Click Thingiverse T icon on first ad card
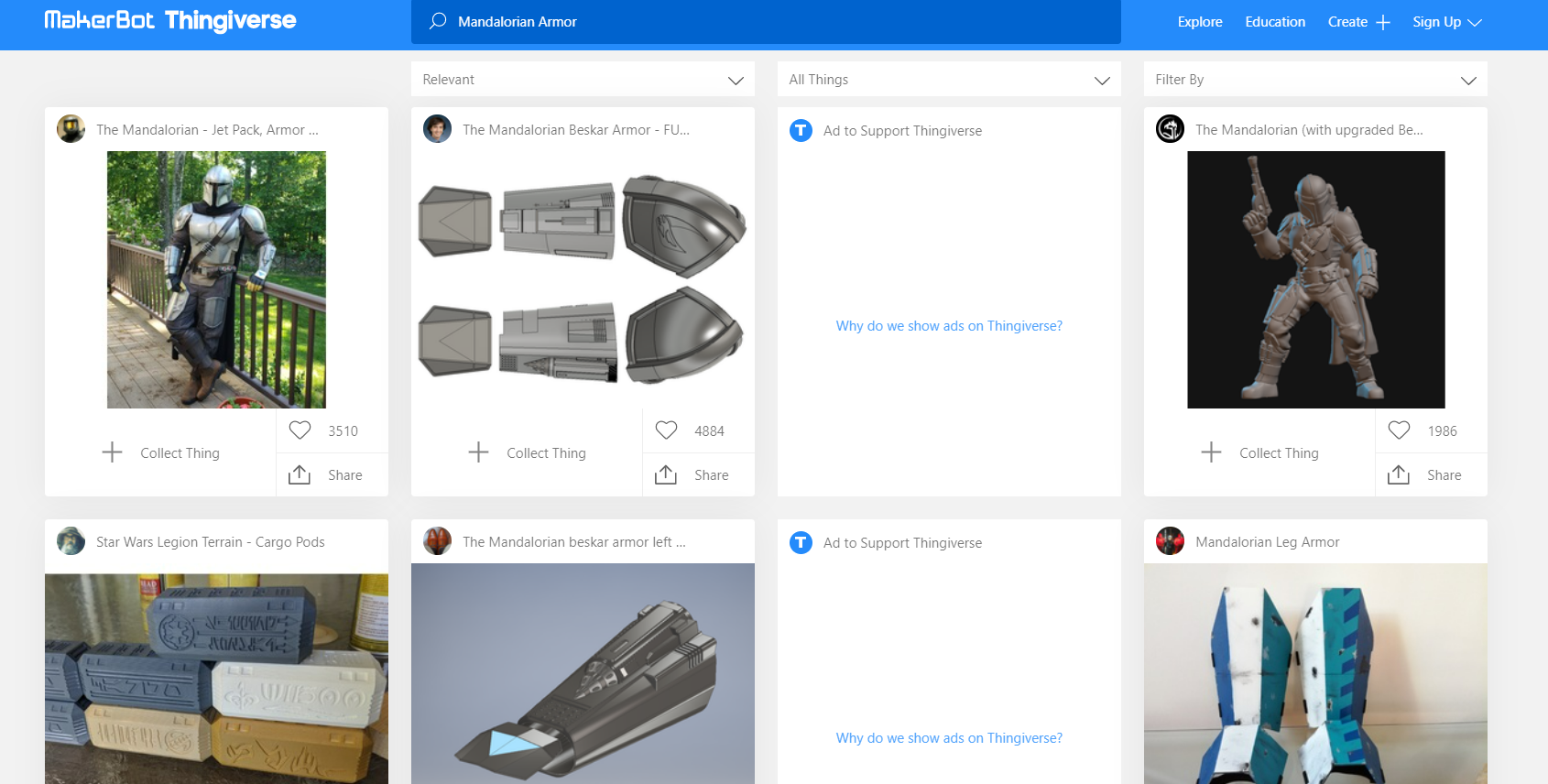The image size is (1548, 784). [x=801, y=130]
